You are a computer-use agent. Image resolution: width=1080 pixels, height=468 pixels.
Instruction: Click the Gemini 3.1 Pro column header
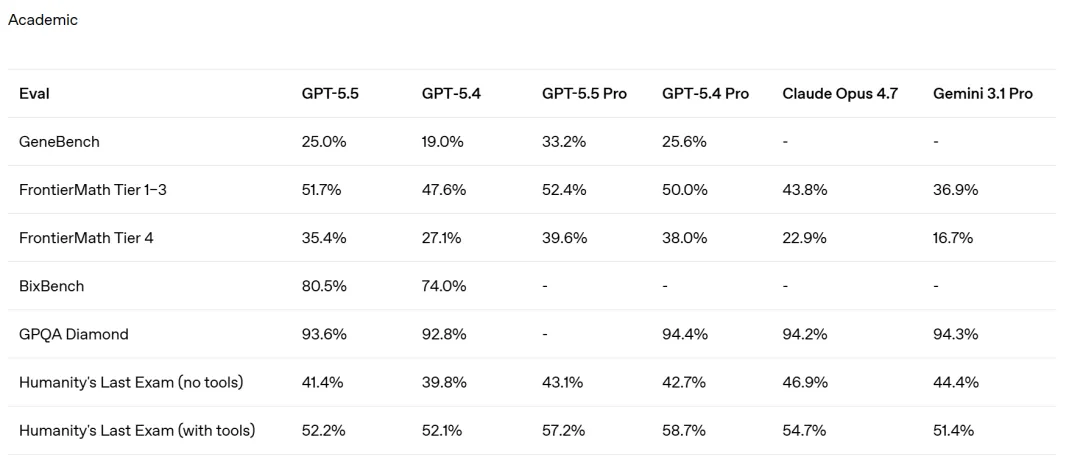982,94
